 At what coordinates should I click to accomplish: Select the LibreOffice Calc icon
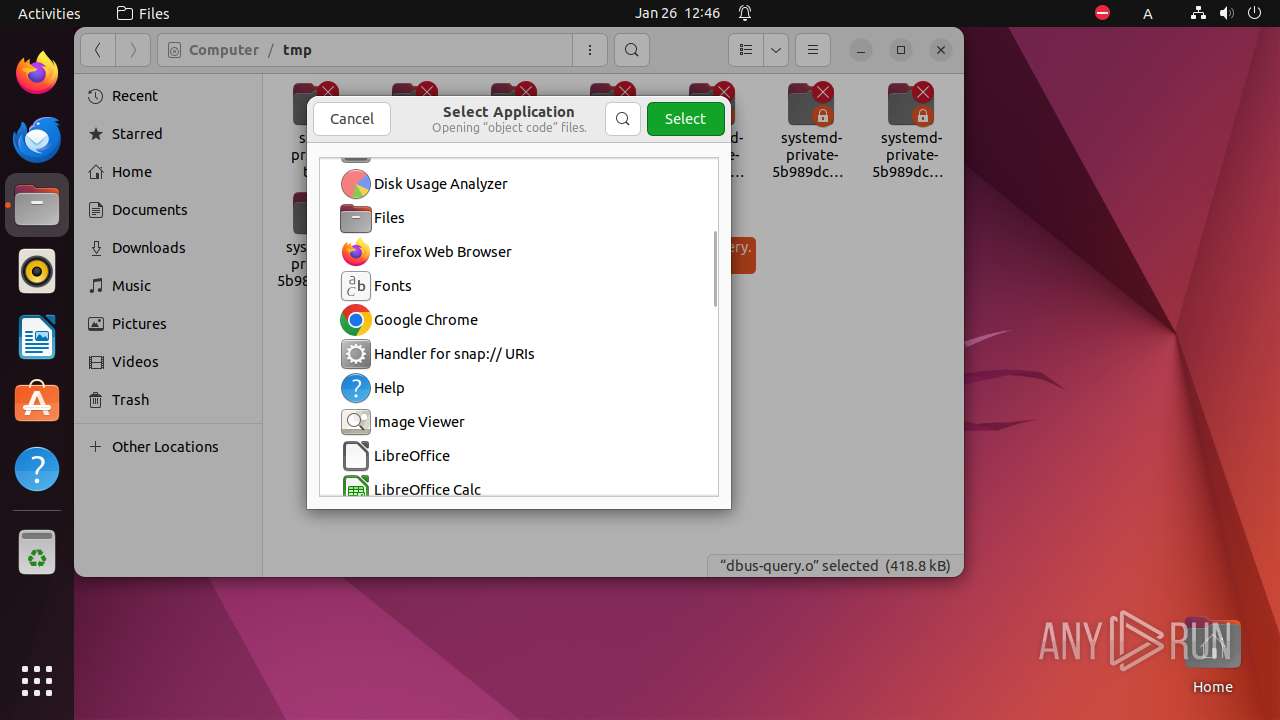click(x=355, y=487)
